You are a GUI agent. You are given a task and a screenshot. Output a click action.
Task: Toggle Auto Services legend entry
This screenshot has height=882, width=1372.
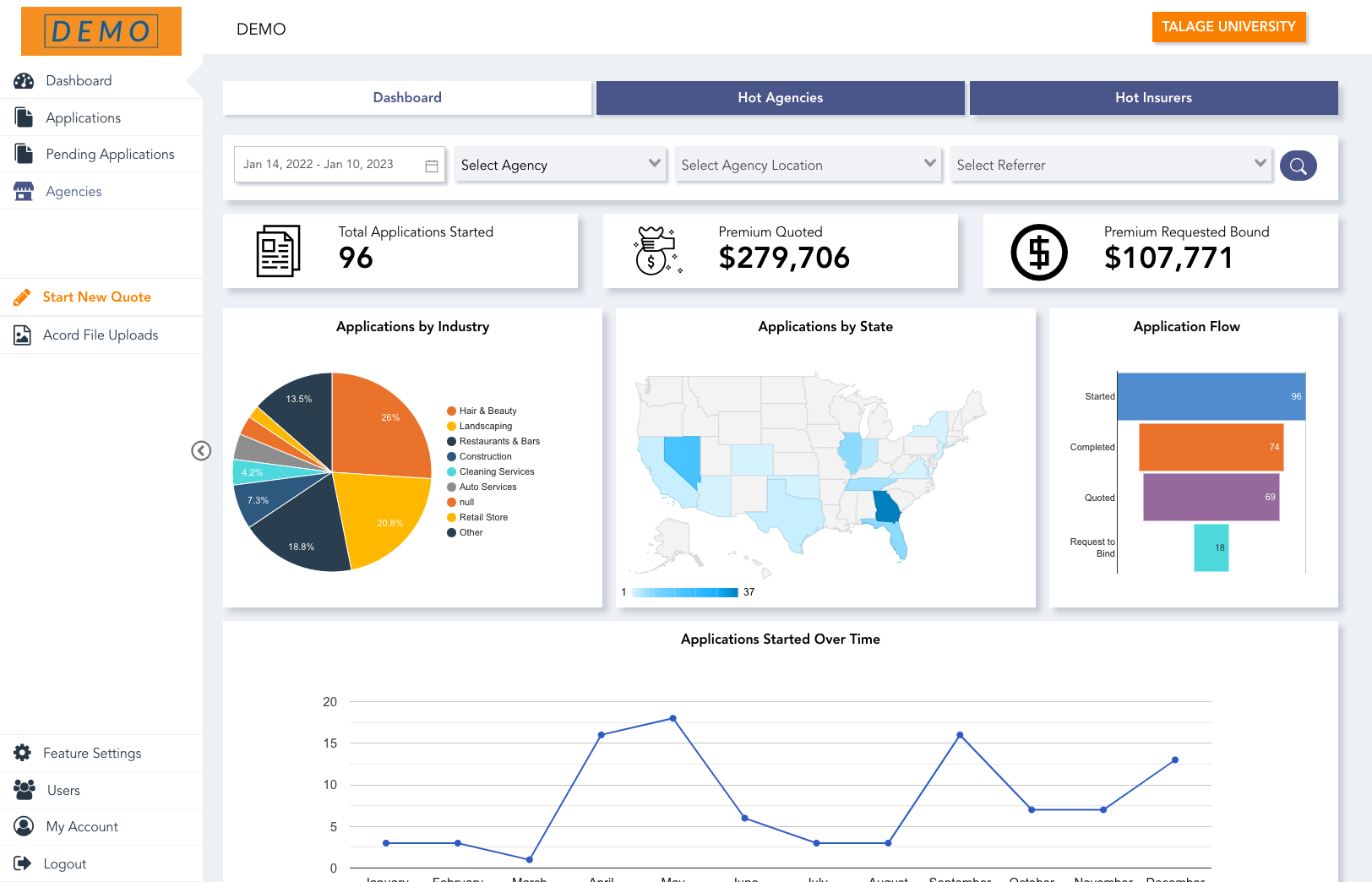[x=482, y=487]
